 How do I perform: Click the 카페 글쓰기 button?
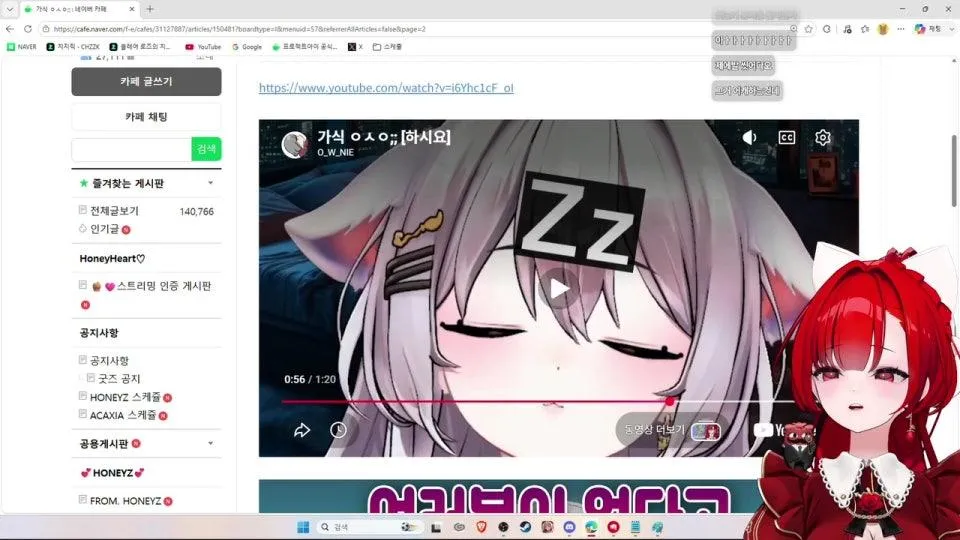pos(146,81)
